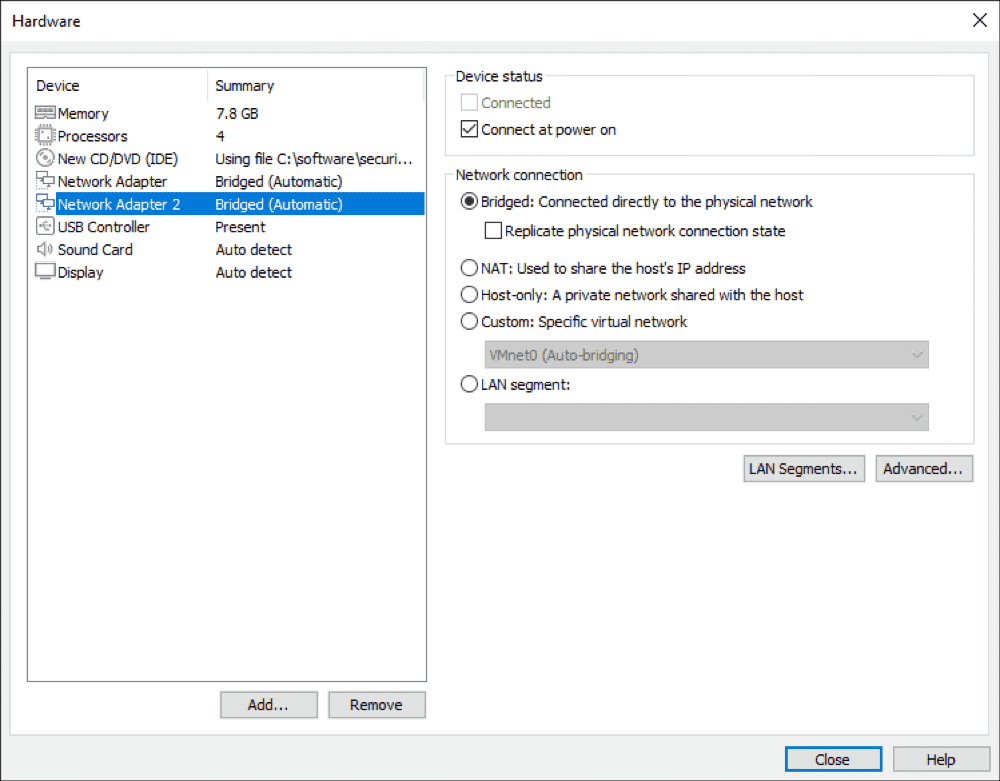This screenshot has height=781, width=1000.
Task: Choose the Host-only network option
Action: 469,295
